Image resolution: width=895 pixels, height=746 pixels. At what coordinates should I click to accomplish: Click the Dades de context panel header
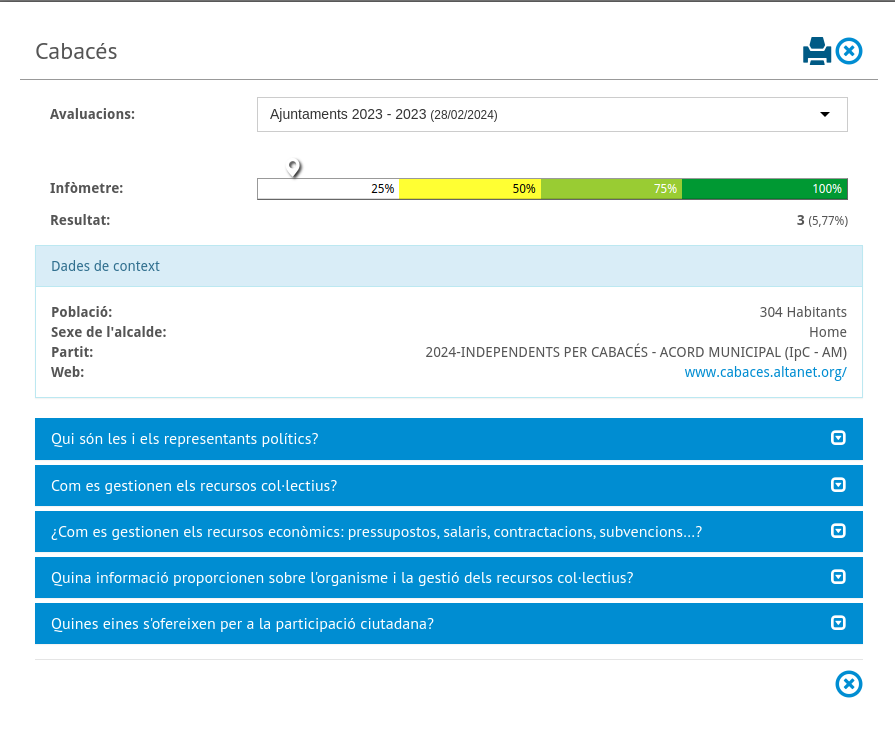(448, 266)
